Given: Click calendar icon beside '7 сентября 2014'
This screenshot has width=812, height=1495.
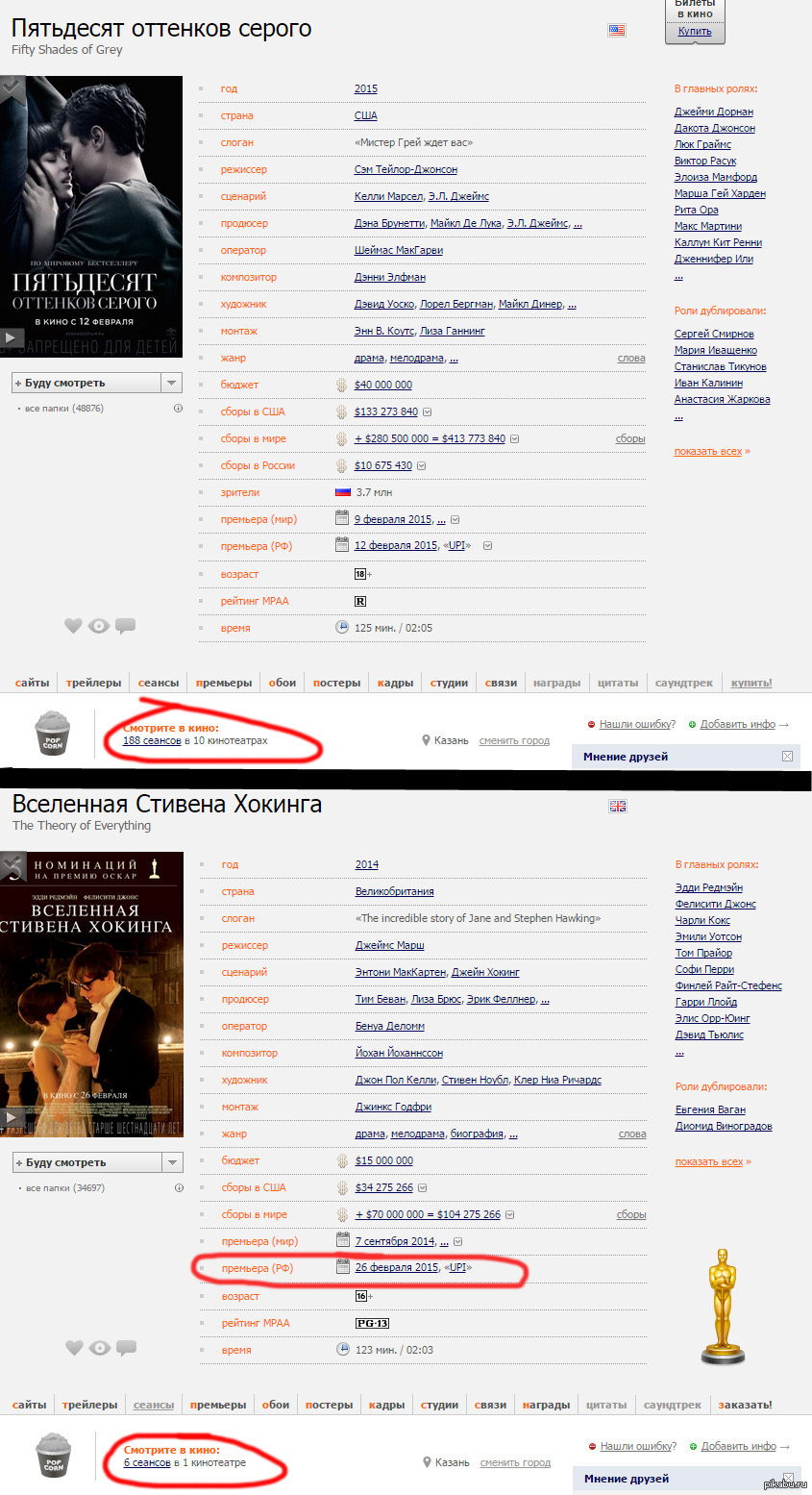Looking at the screenshot, I should pyautogui.click(x=342, y=1240).
